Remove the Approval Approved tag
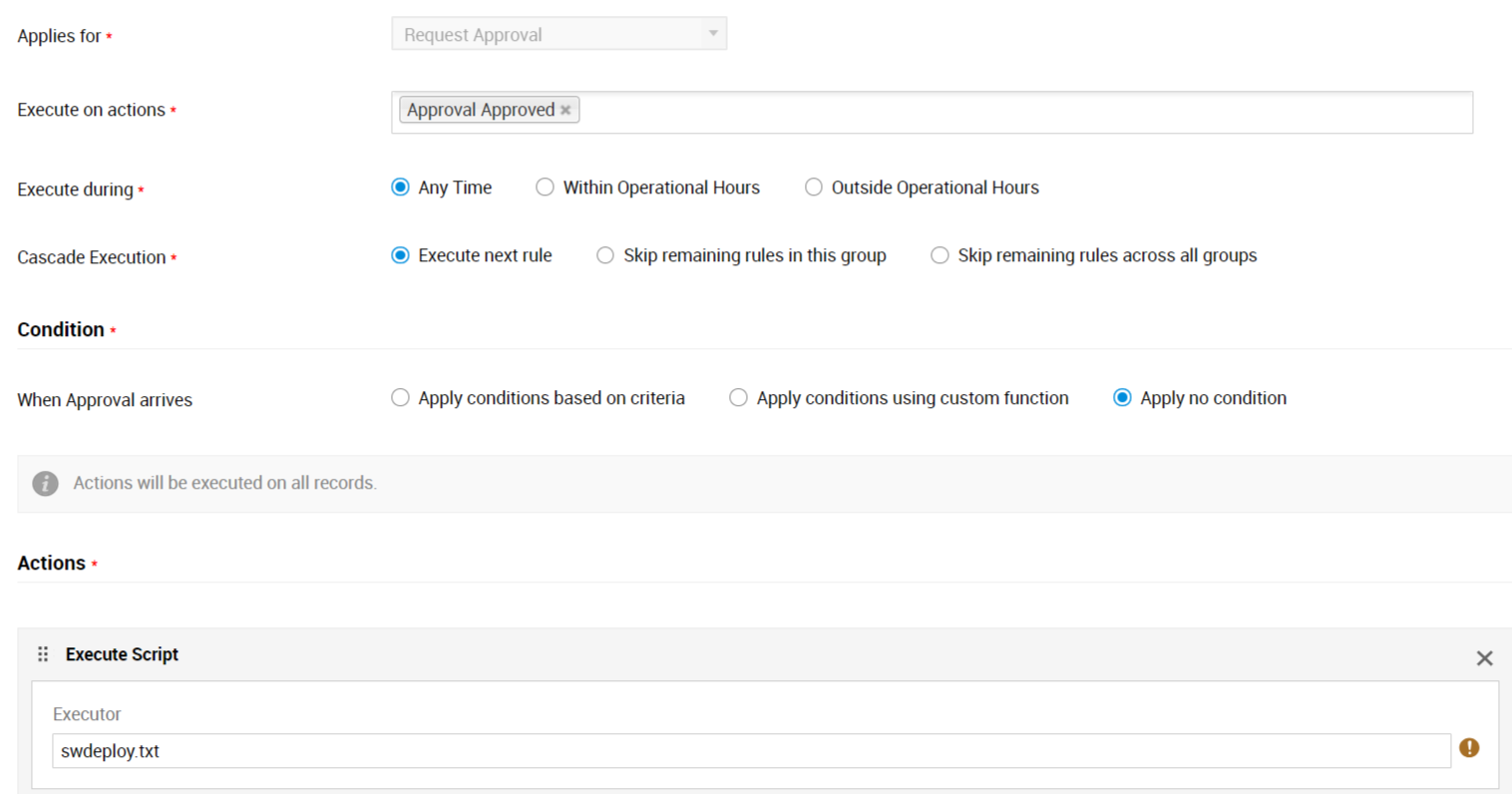The height and width of the screenshot is (794, 1512). pyautogui.click(x=566, y=110)
